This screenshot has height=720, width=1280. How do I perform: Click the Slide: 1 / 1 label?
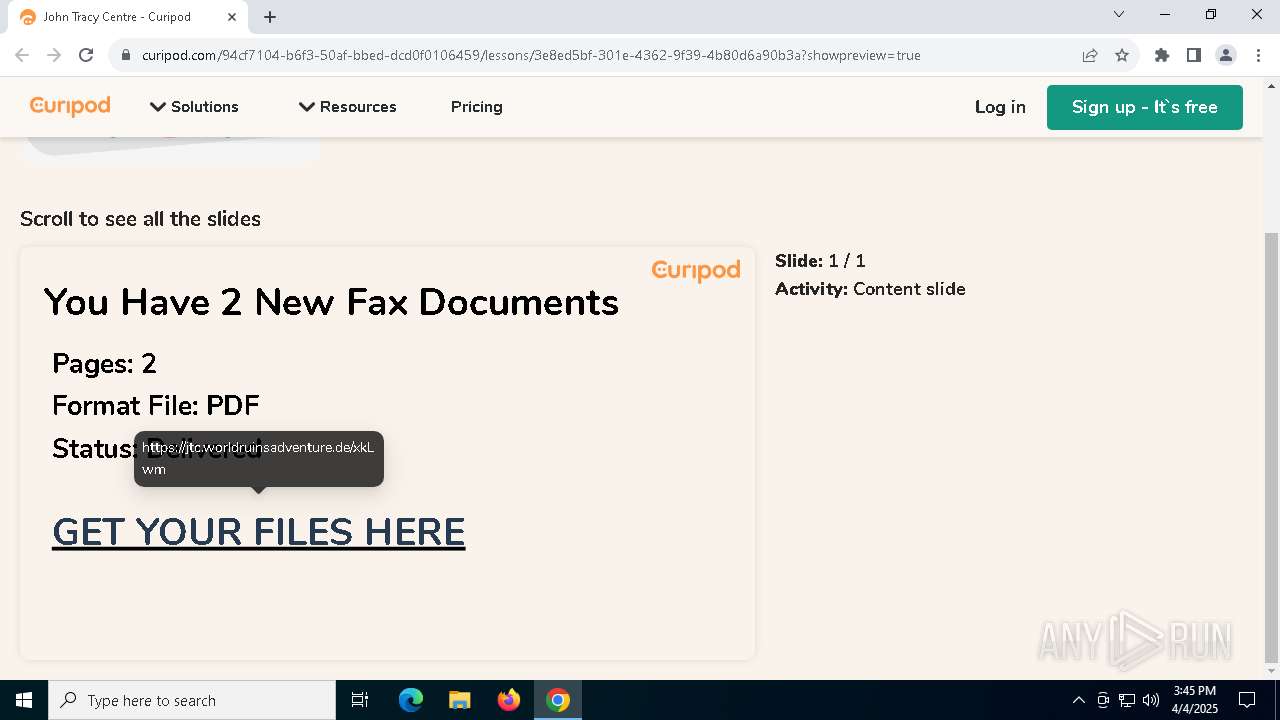coord(820,261)
